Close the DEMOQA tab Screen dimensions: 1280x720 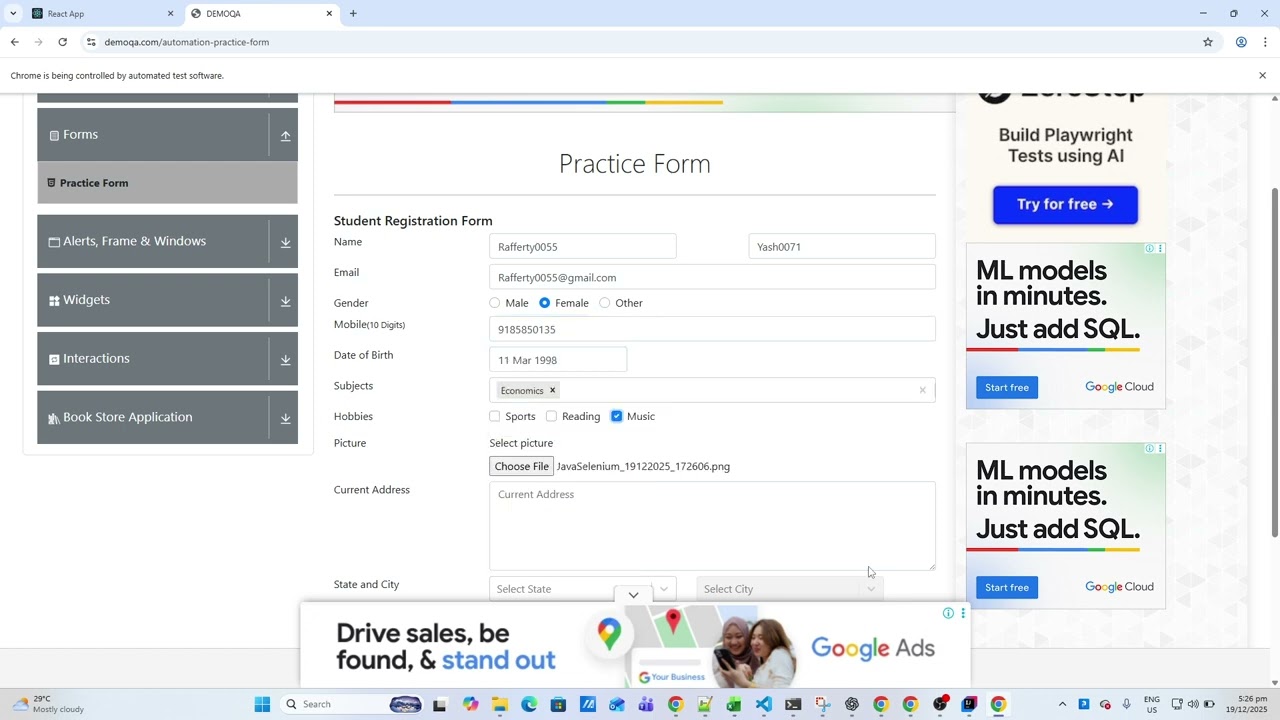click(329, 13)
